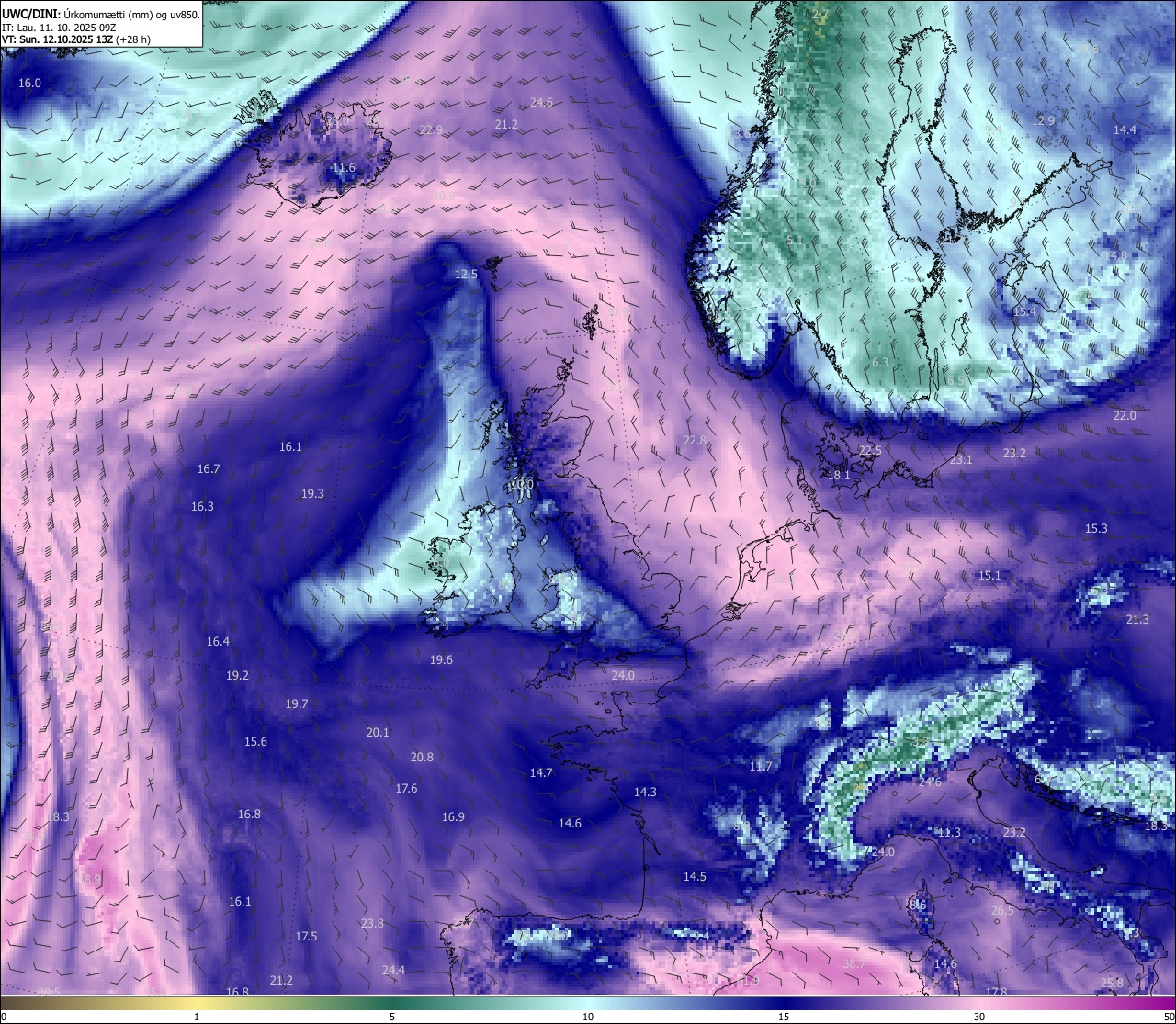Viewport: 1176px width, 1024px height.
Task: Click the 15.6 value in the Atlantic
Action: (255, 742)
